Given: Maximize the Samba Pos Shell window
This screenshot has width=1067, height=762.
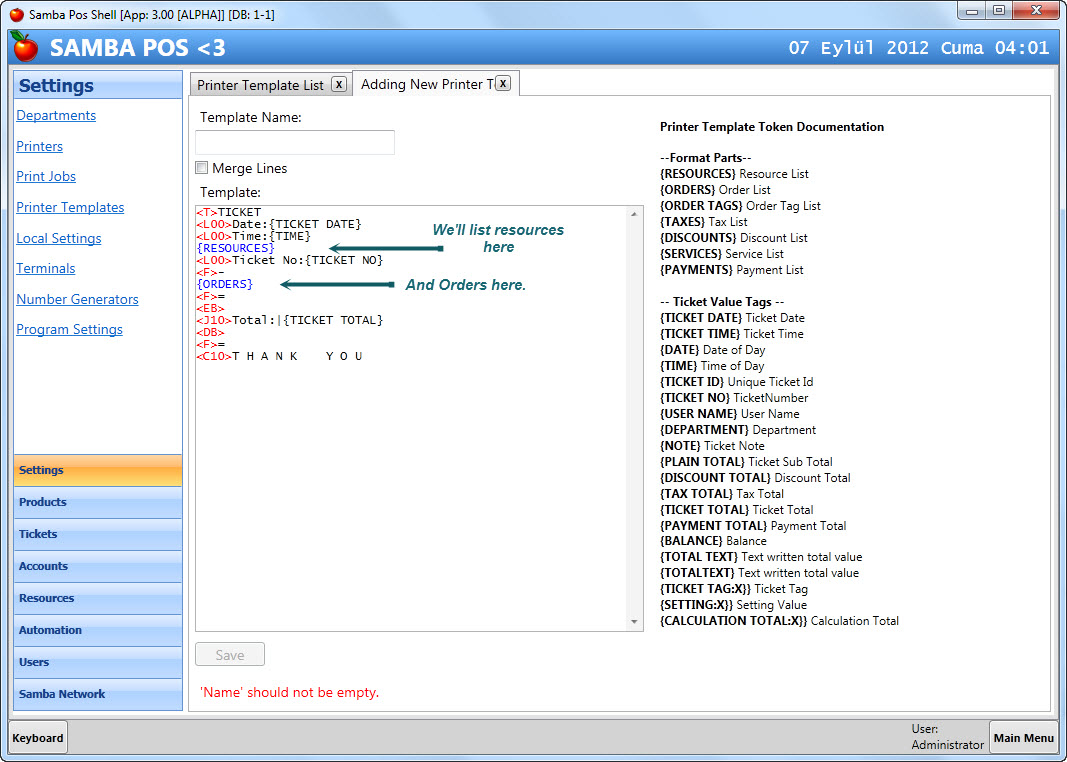Looking at the screenshot, I should 998,11.
